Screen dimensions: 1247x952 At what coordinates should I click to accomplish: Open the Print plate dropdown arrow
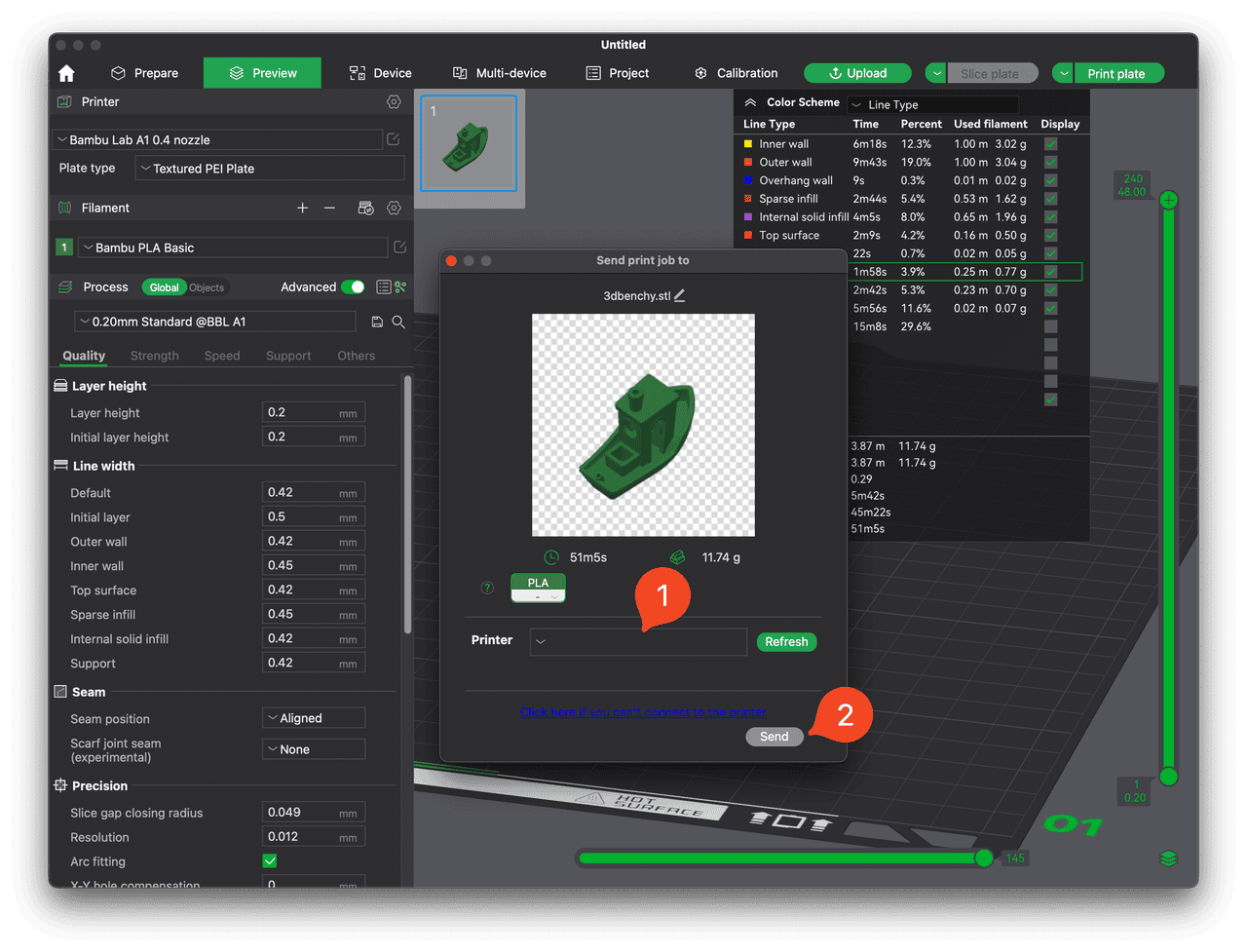[1064, 73]
